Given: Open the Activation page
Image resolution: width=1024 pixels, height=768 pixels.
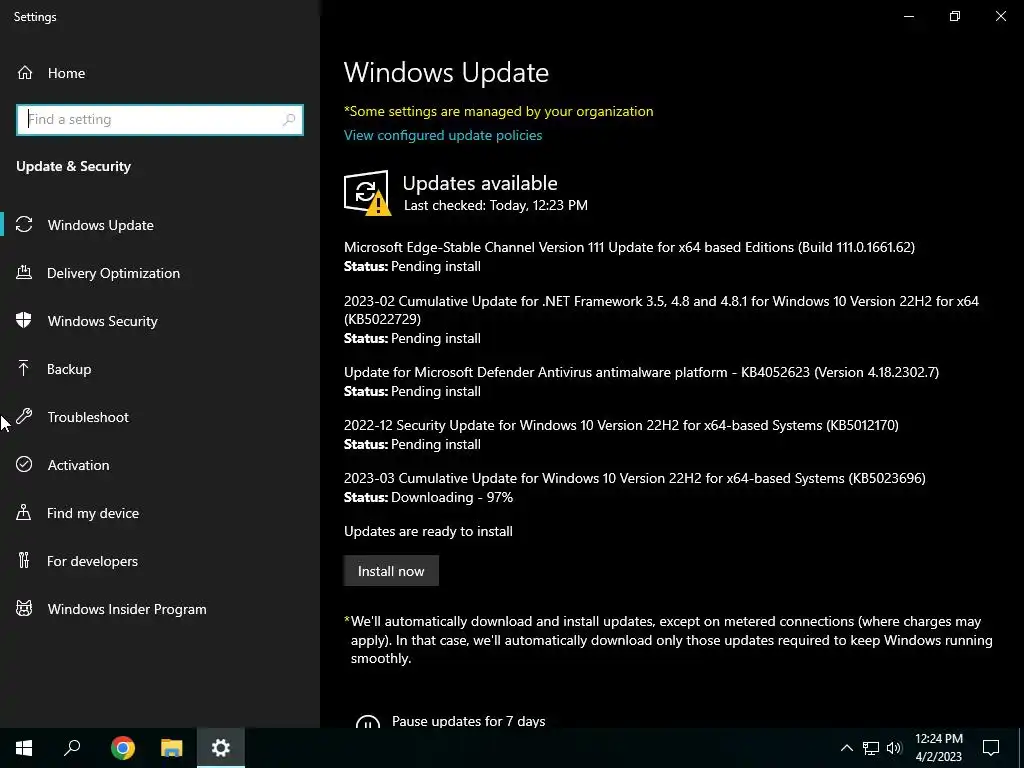Looking at the screenshot, I should pyautogui.click(x=160, y=465).
